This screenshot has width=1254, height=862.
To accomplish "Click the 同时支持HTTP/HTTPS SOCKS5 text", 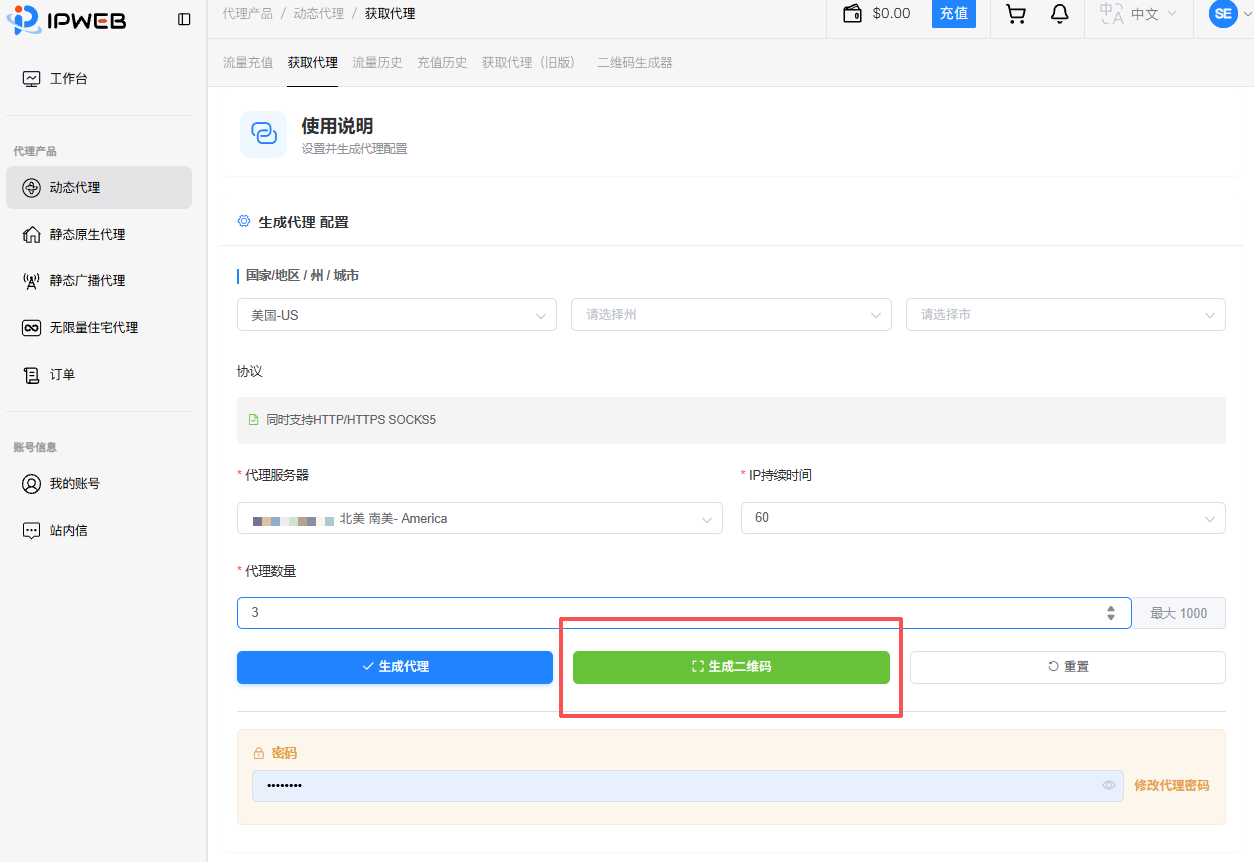I will coord(351,420).
